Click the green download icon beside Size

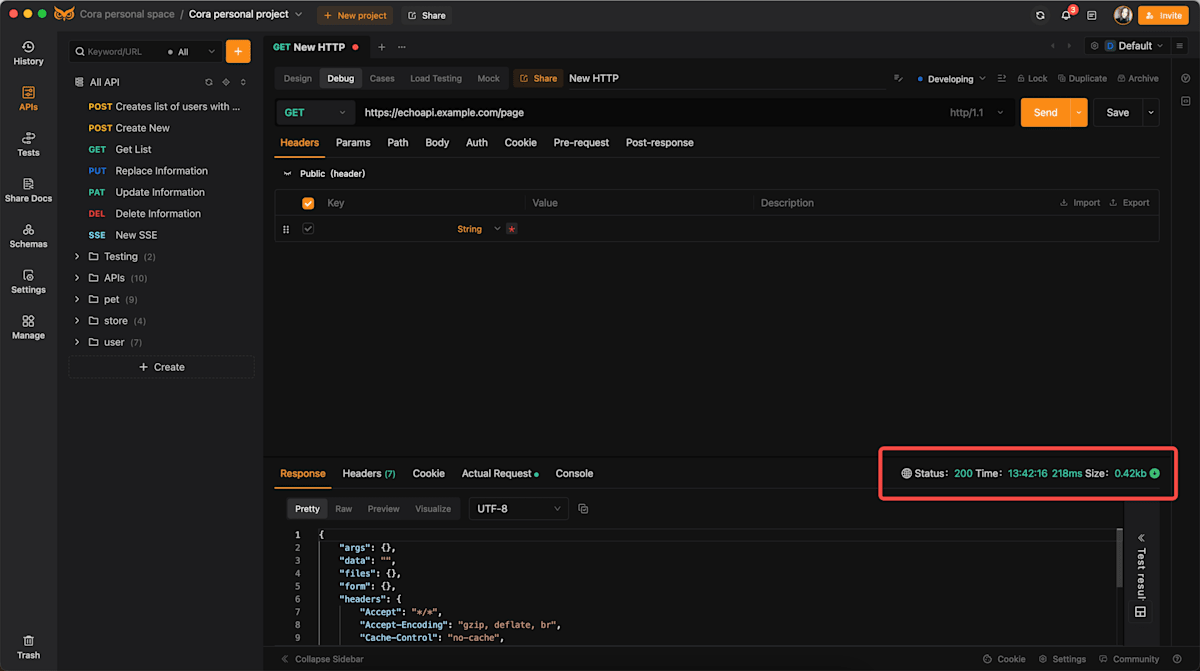1155,473
